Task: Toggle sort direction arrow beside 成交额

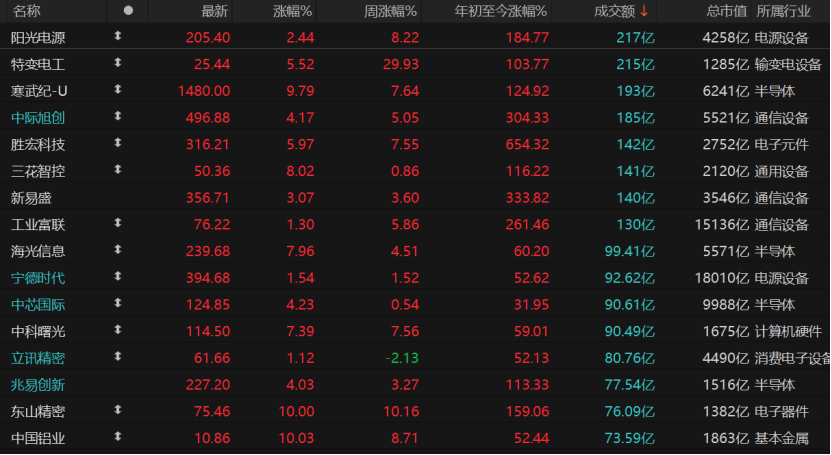Action: pyautogui.click(x=644, y=11)
